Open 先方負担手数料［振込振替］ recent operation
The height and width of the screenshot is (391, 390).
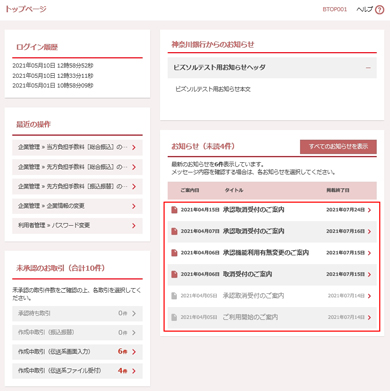point(77,186)
